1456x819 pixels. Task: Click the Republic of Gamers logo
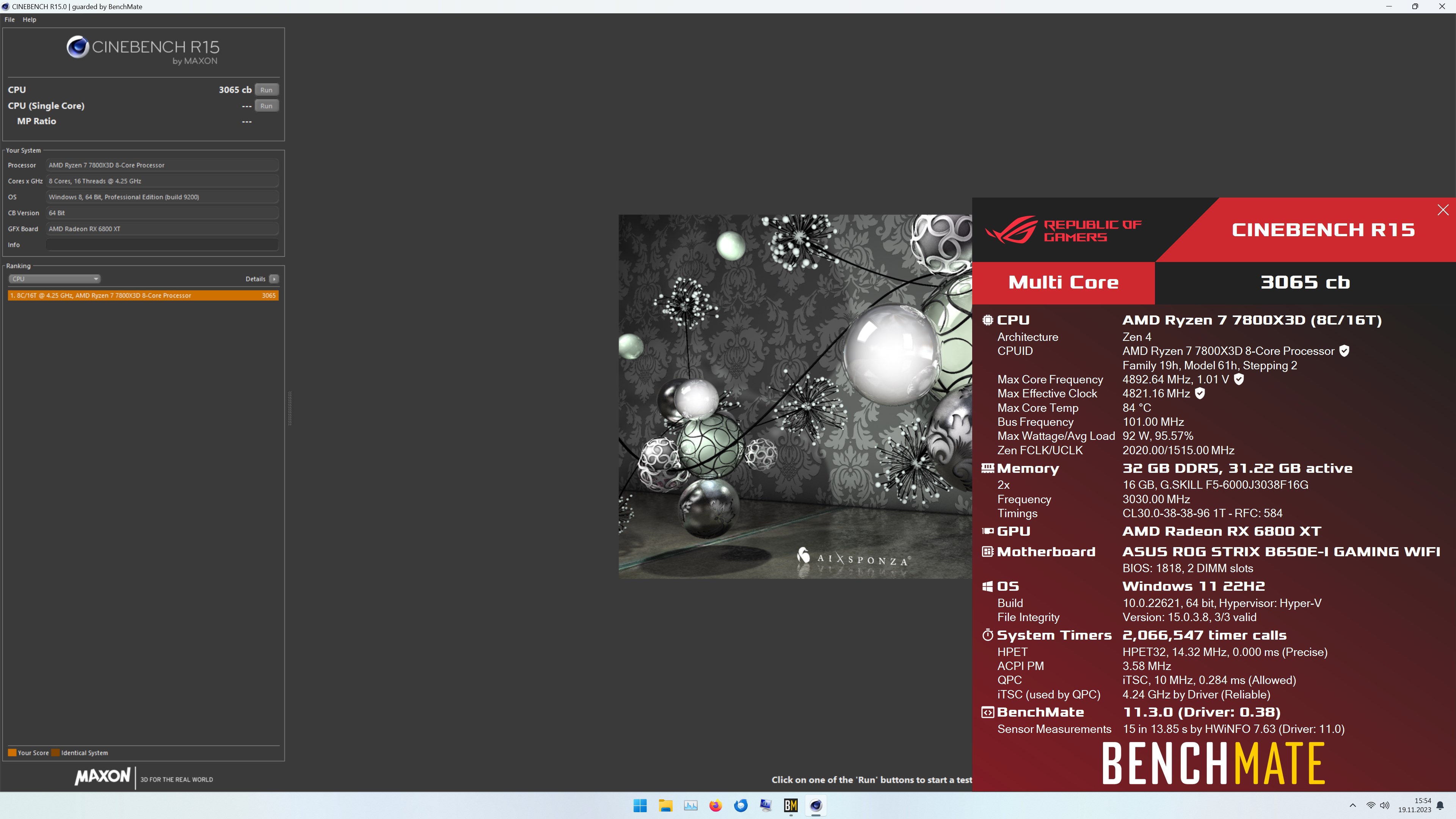point(1063,230)
